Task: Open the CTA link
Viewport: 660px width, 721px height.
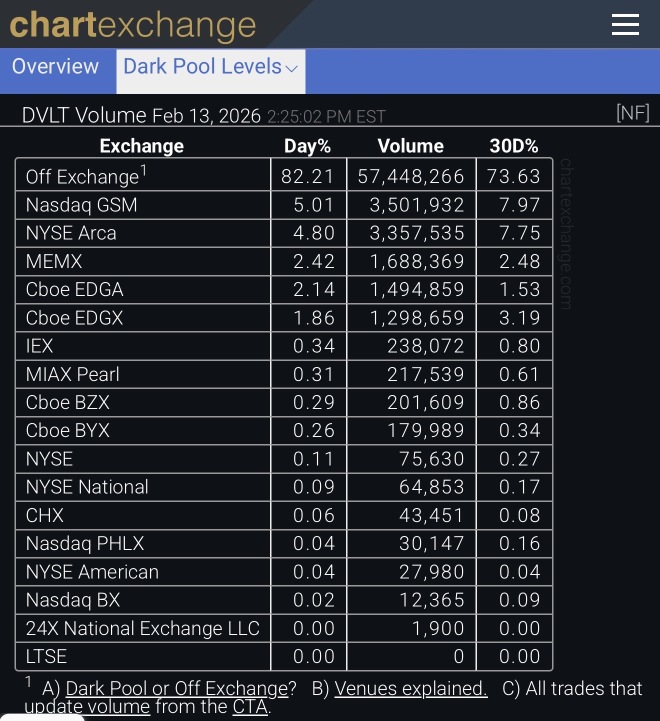Action: [250, 707]
